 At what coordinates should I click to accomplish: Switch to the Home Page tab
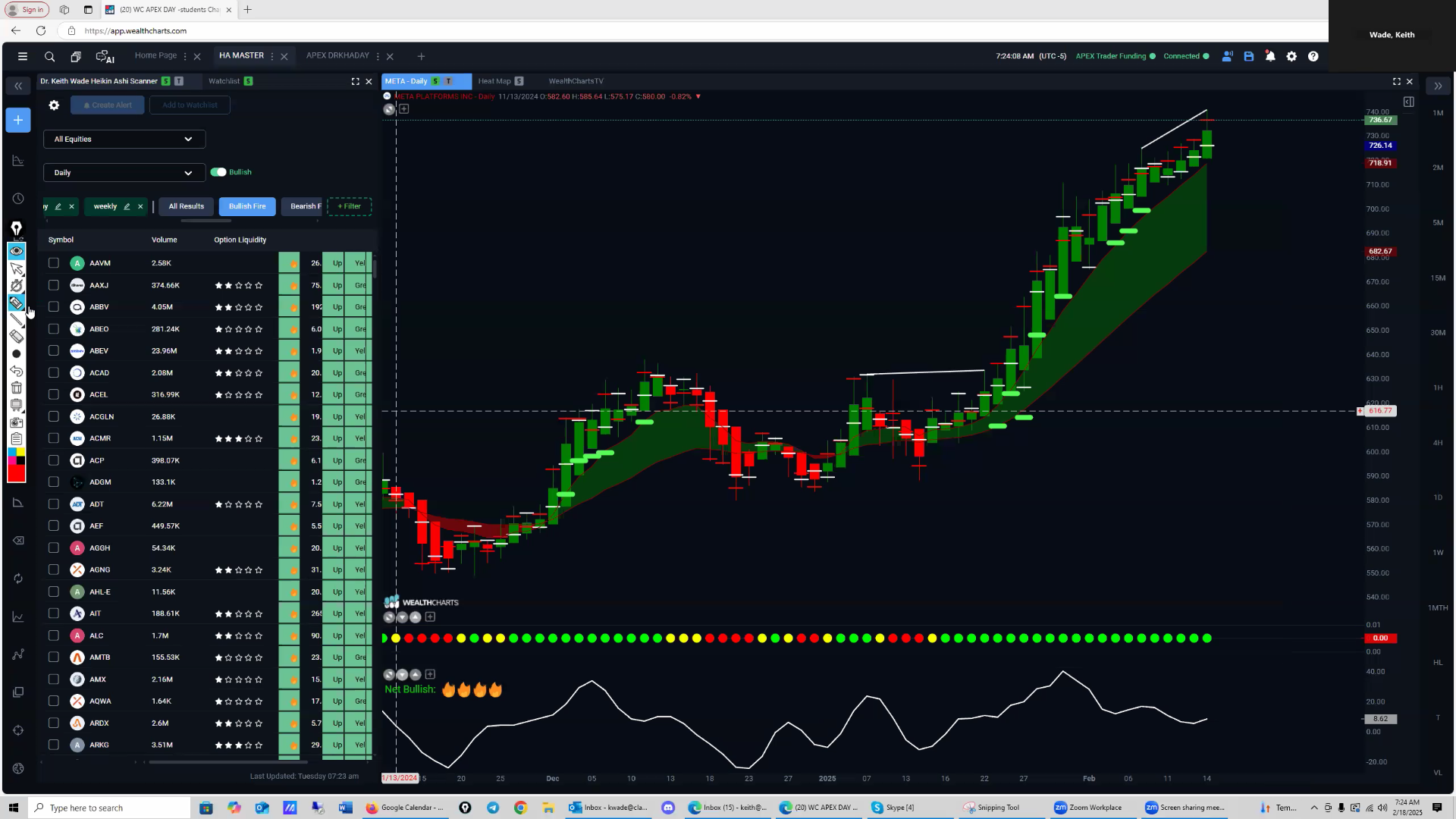click(x=155, y=55)
